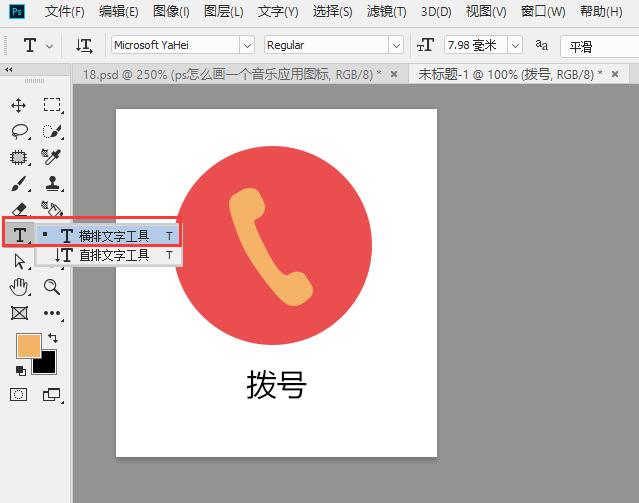The height and width of the screenshot is (503, 639).
Task: Select the Hand tool
Action: click(x=19, y=287)
